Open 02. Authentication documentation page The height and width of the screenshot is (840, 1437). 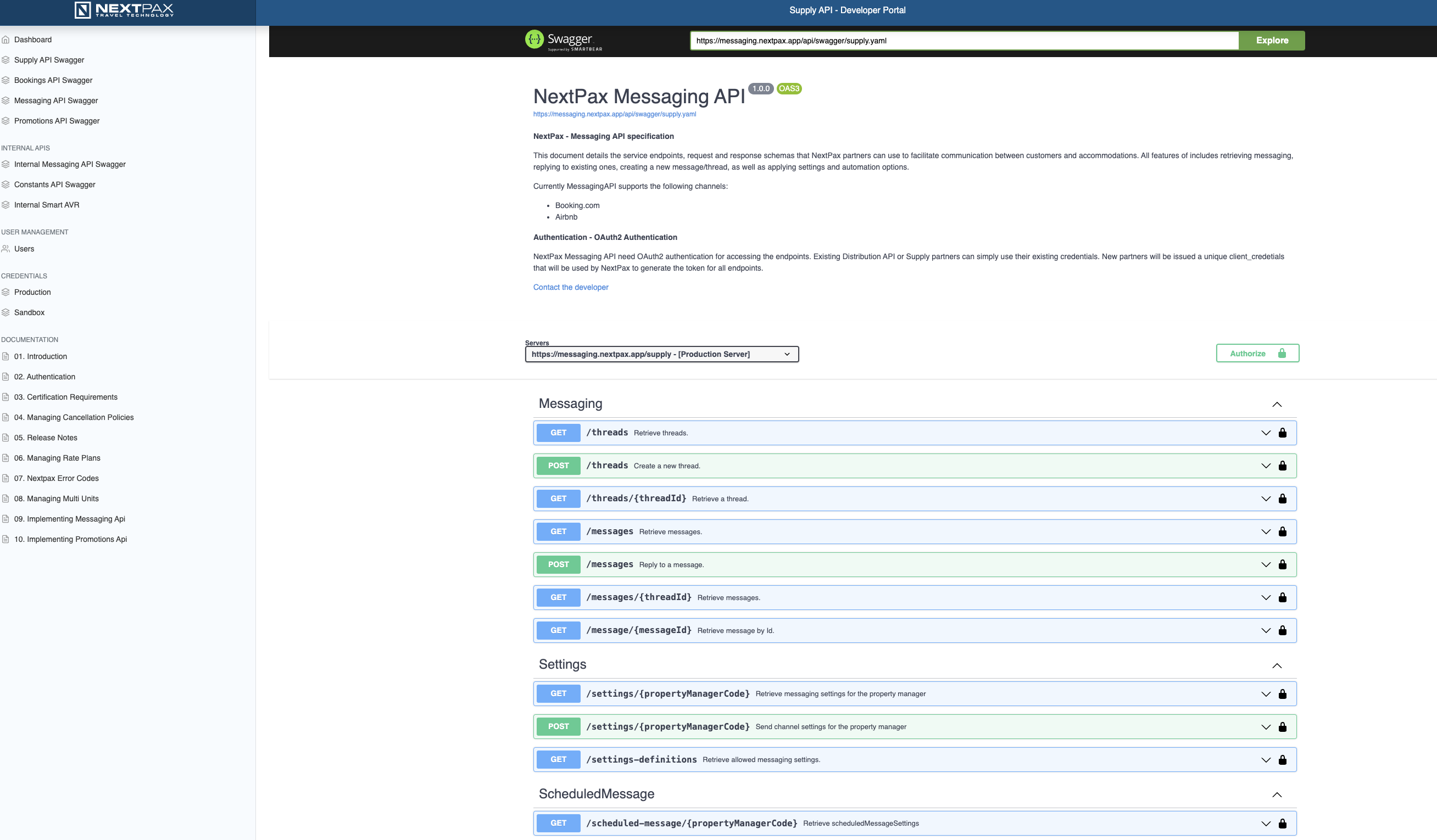pos(44,377)
